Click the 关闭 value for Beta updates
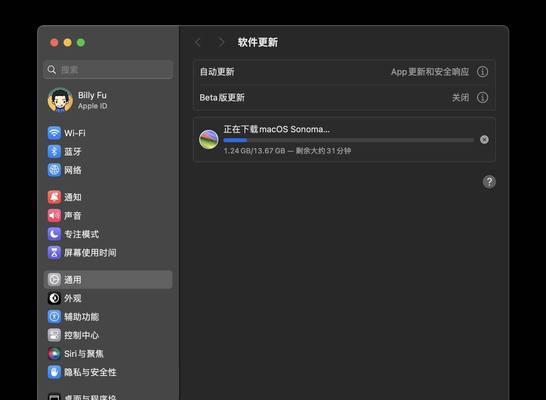Image resolution: width=546 pixels, height=400 pixels. click(460, 97)
